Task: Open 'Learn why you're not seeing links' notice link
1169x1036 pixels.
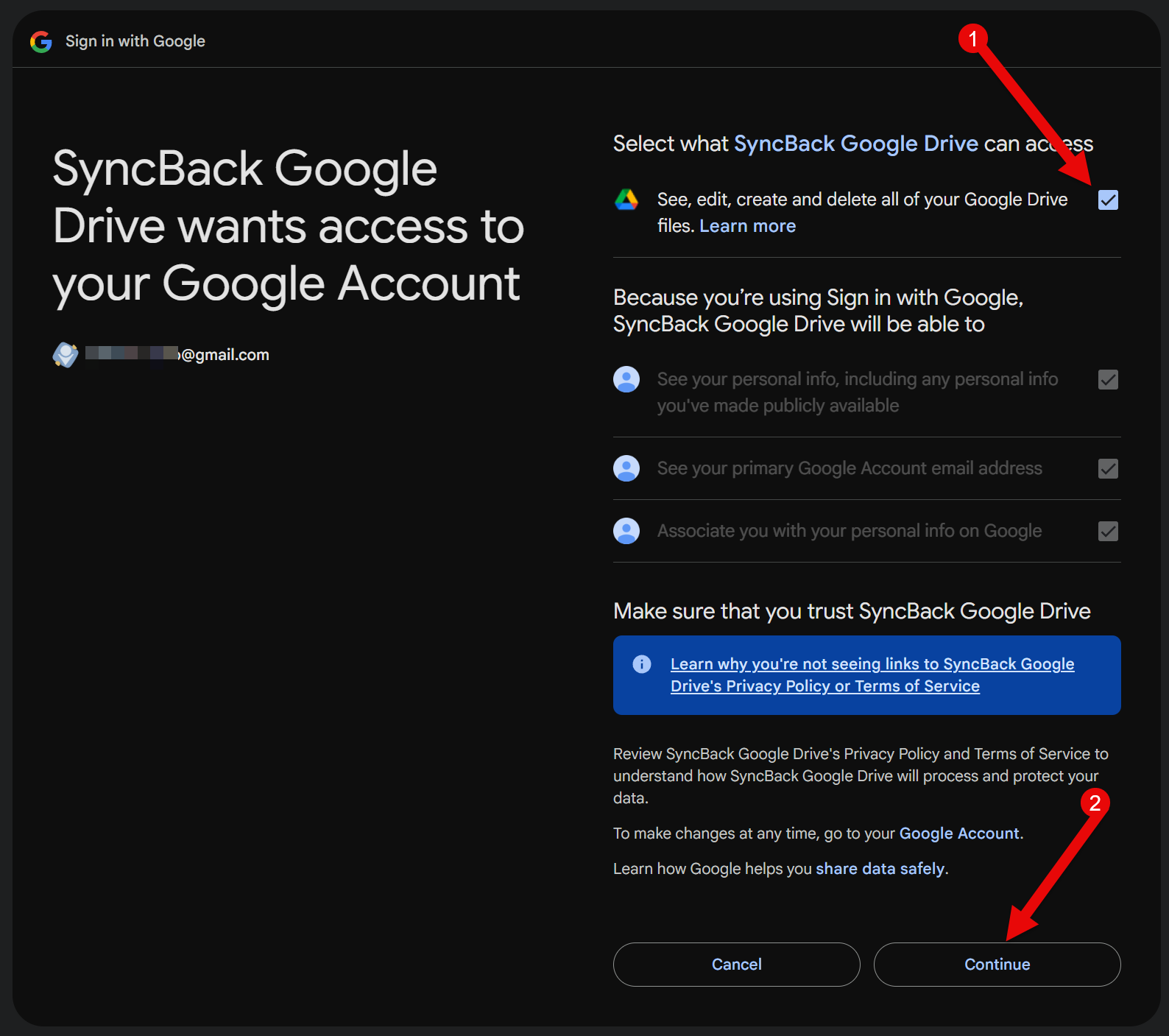Action: (872, 675)
